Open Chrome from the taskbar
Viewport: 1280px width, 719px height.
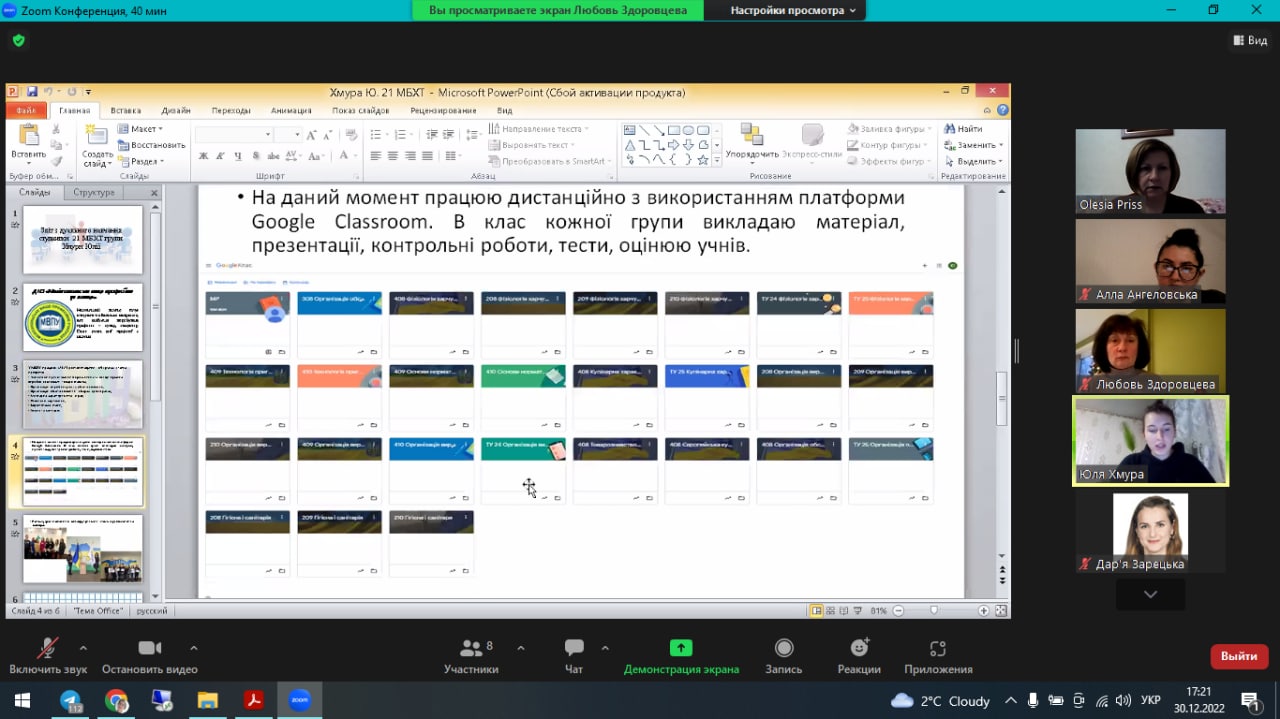pos(116,700)
